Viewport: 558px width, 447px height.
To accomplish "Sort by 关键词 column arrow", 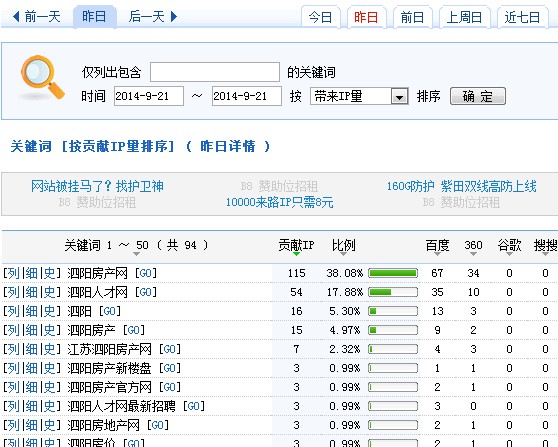I will click(136, 254).
